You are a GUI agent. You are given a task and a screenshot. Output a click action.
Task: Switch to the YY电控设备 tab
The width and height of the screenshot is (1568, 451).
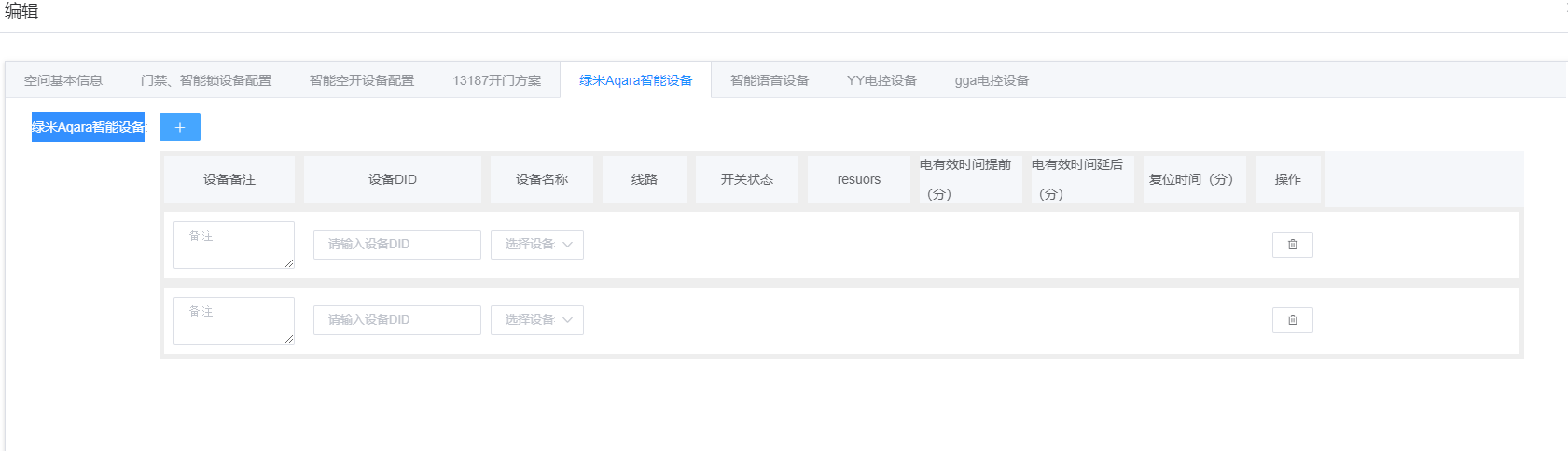[881, 80]
